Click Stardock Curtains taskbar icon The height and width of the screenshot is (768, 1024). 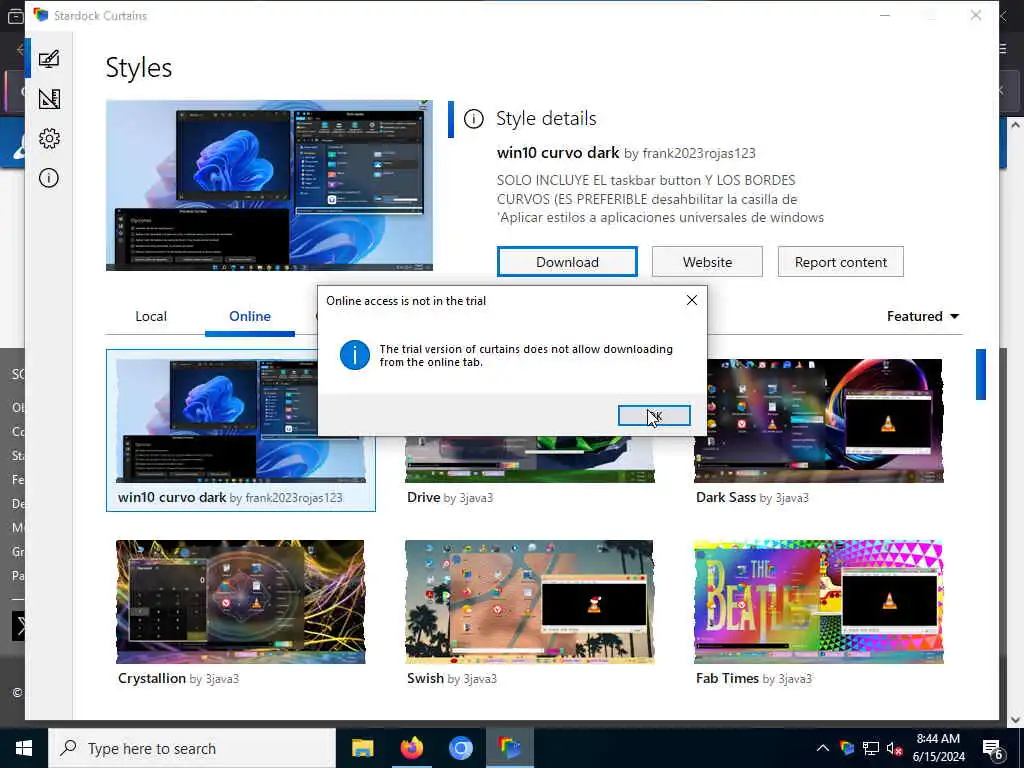509,748
